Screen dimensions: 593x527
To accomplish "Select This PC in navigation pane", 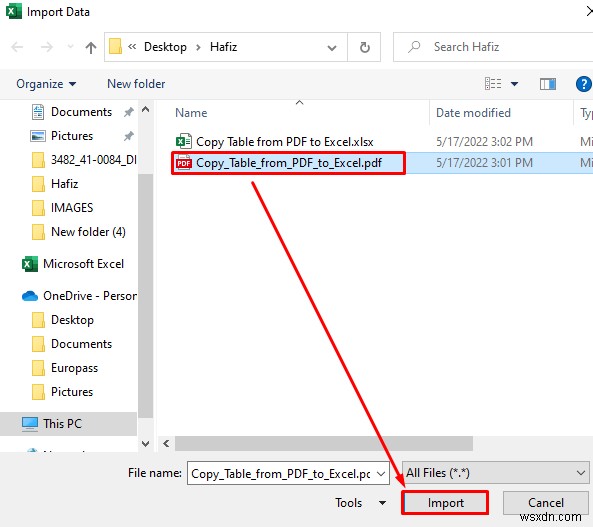I will click(68, 424).
